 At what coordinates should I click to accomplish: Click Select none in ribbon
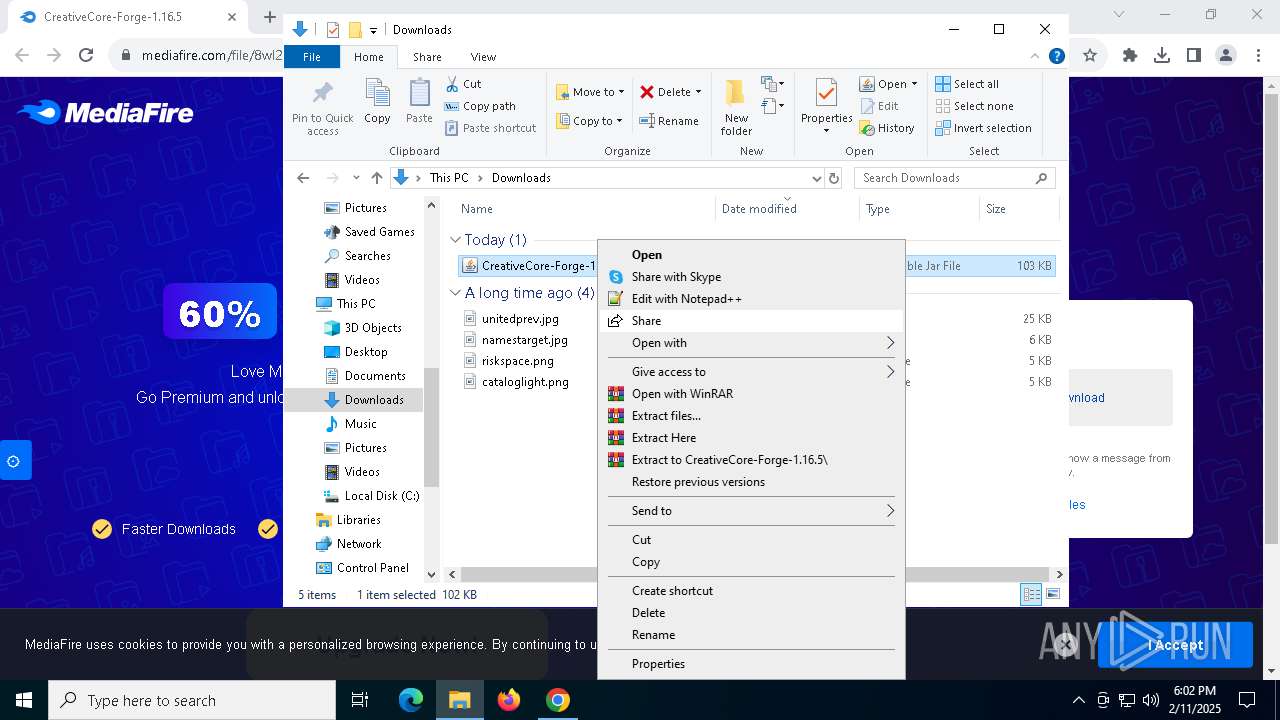pos(974,106)
